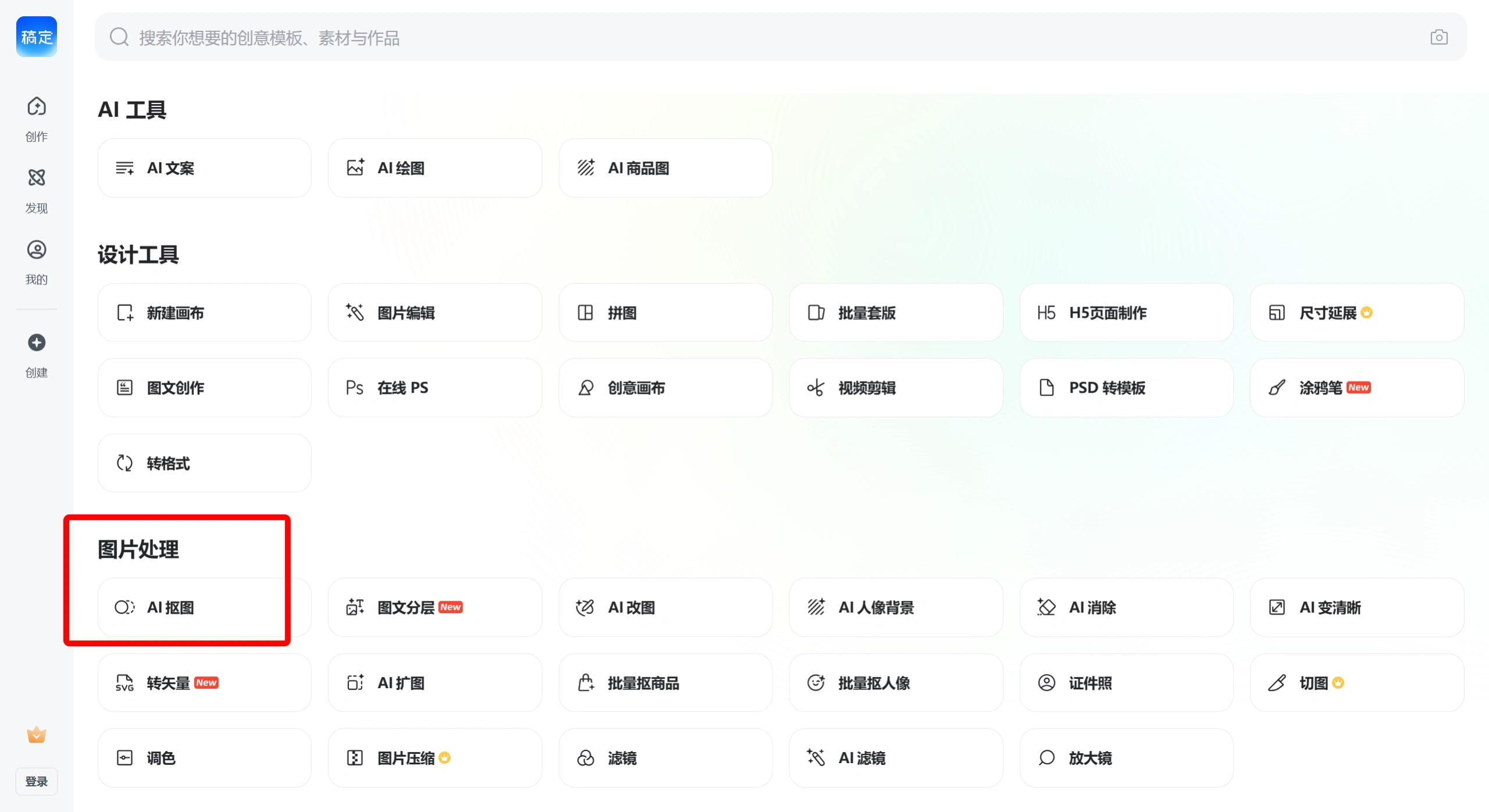Select the 切图 slicing tool

pyautogui.click(x=1357, y=683)
